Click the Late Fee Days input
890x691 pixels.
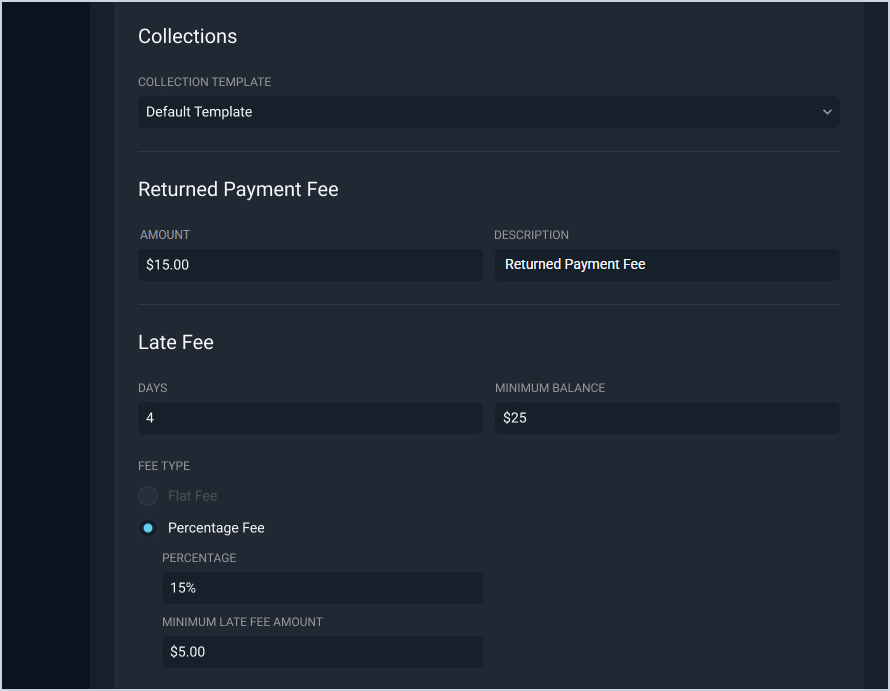(x=310, y=418)
